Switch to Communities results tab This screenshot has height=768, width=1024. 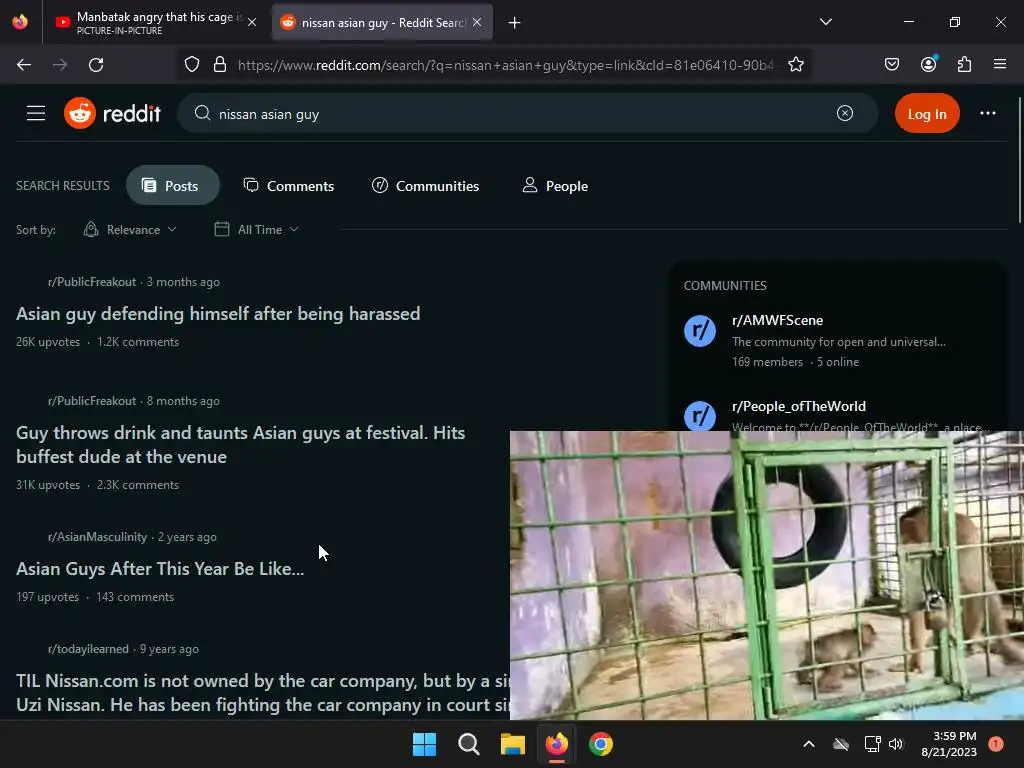pos(425,186)
